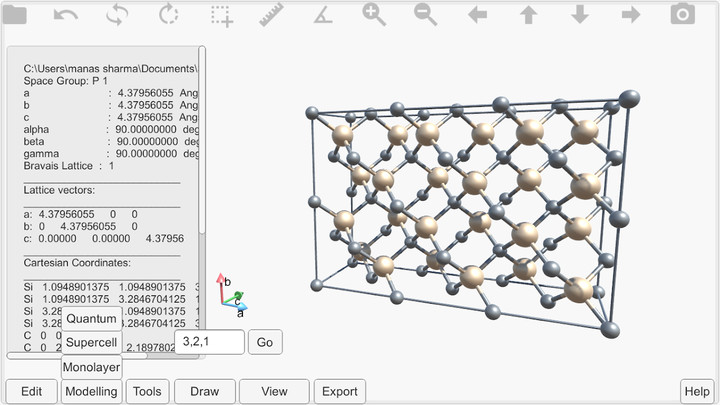Take a screenshot with the camera icon

pyautogui.click(x=682, y=15)
